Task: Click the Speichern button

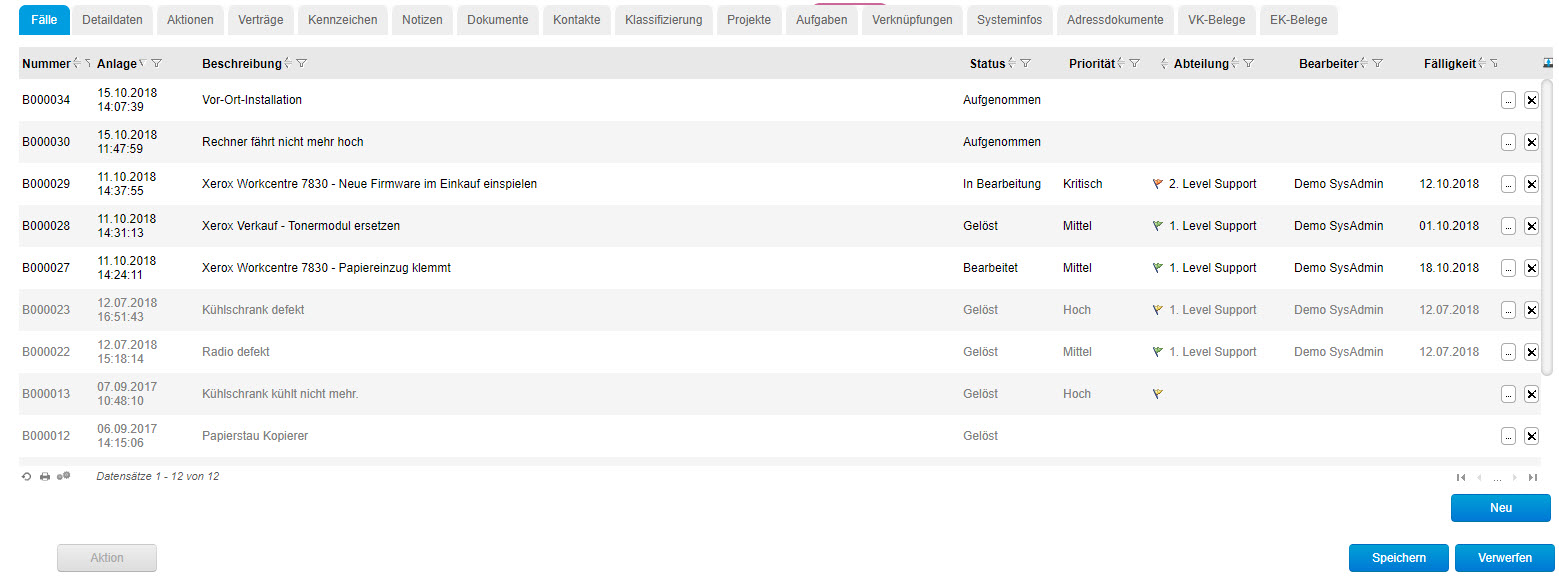Action: coord(1398,558)
